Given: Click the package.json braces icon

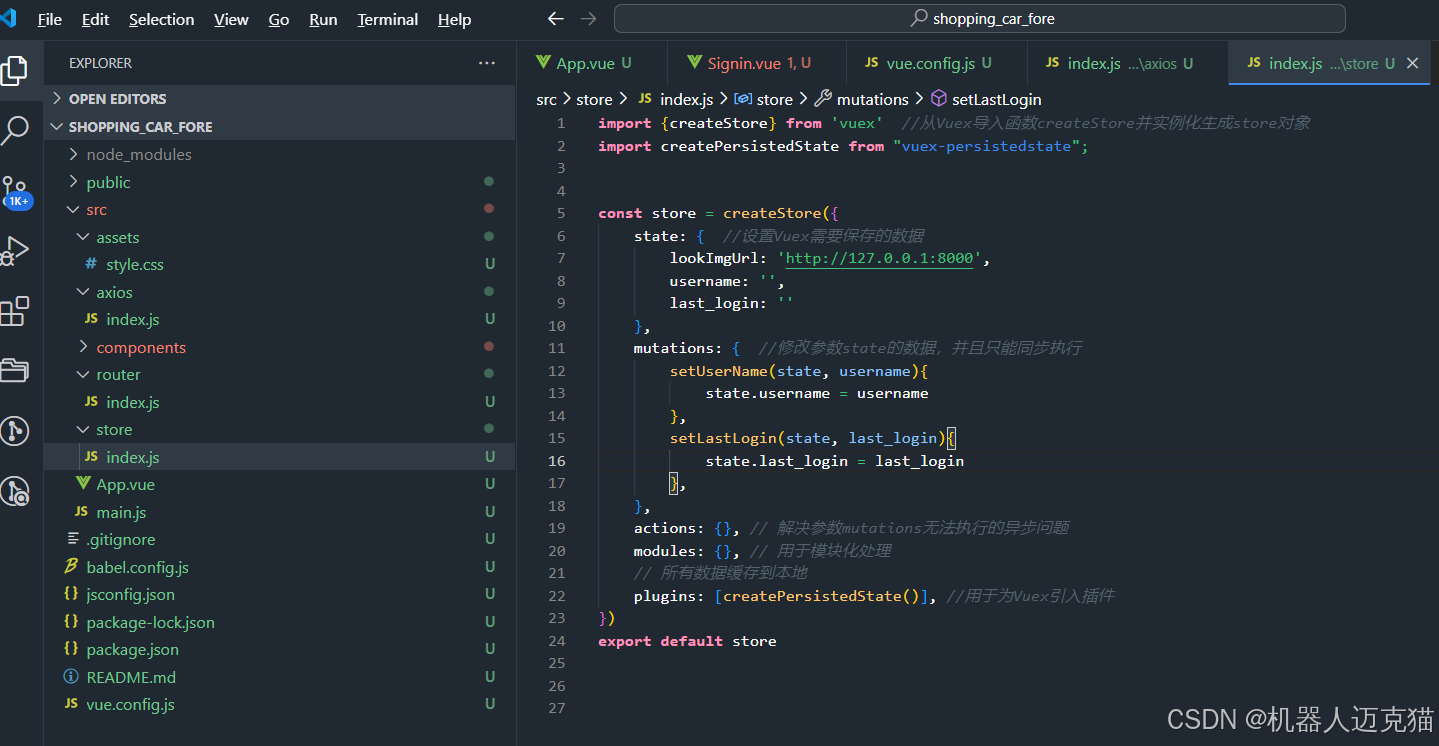Looking at the screenshot, I should (x=71, y=649).
